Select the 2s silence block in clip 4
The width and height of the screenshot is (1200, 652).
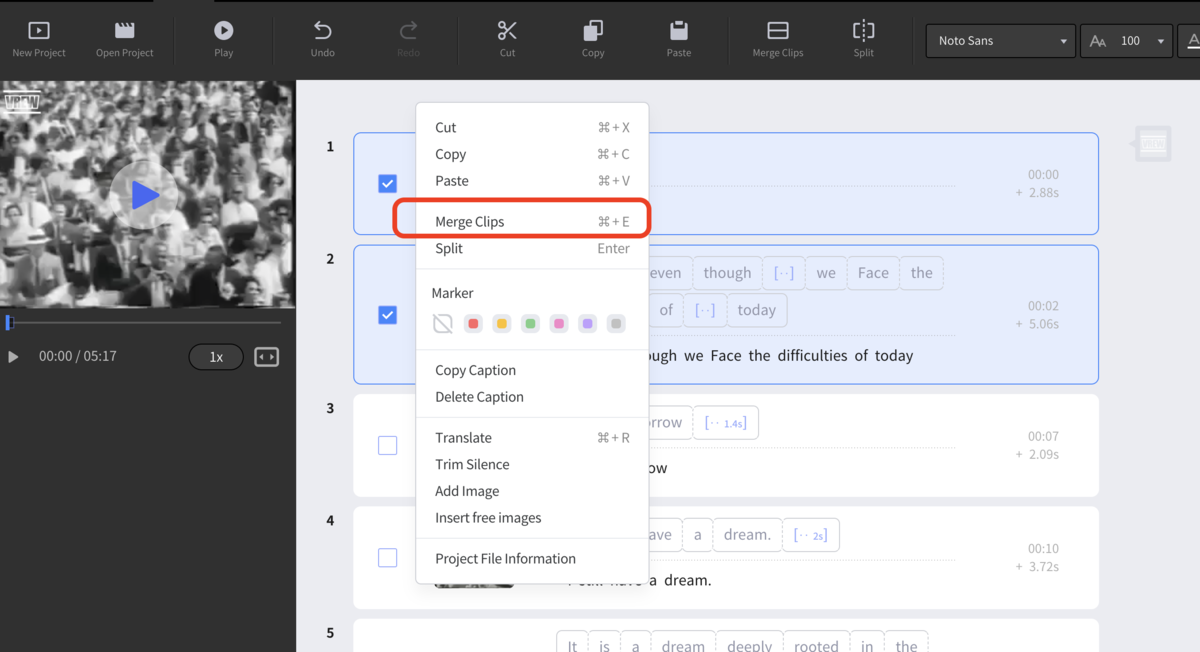pyautogui.click(x=810, y=535)
